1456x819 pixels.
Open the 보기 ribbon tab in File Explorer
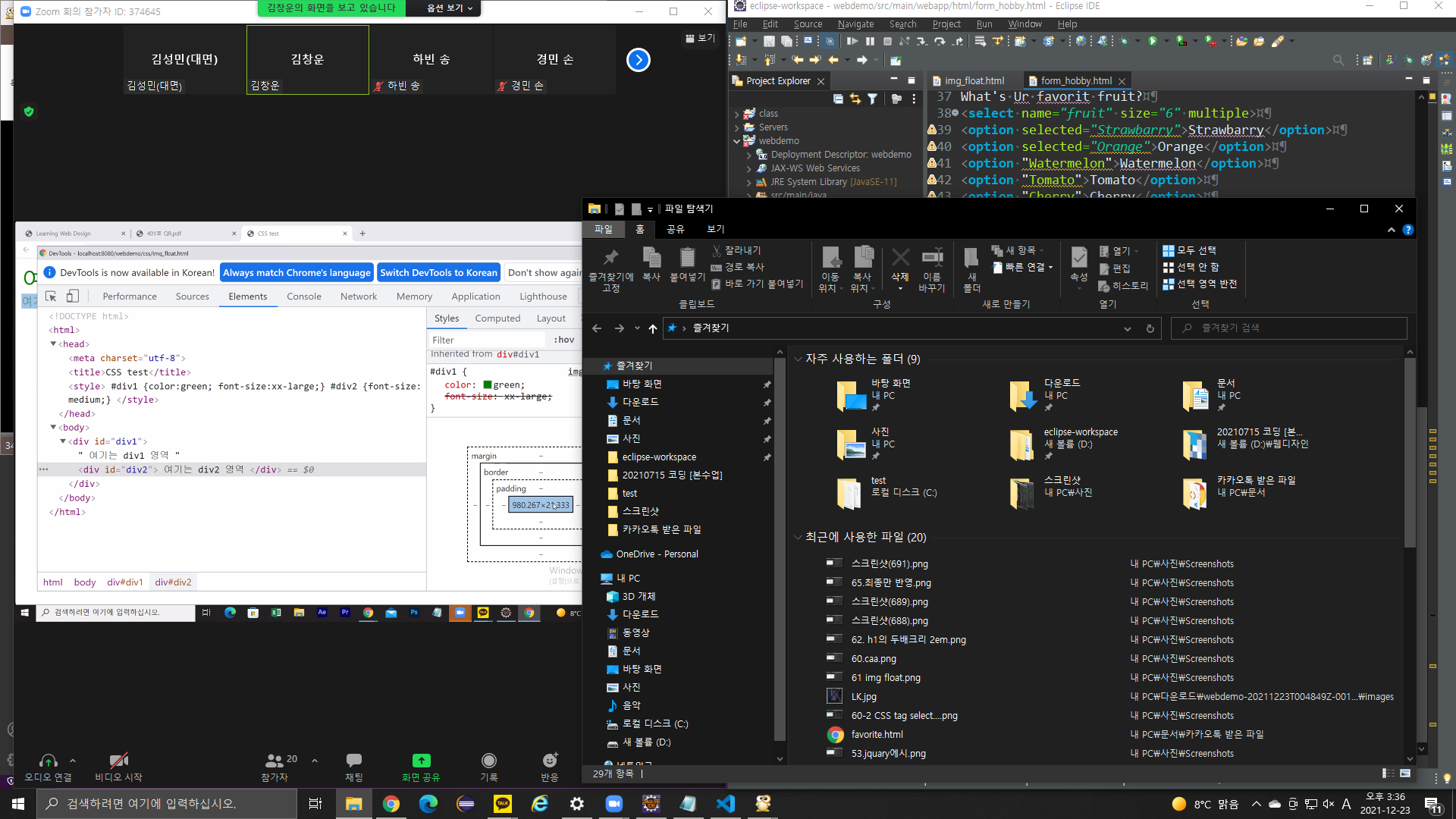coord(715,229)
